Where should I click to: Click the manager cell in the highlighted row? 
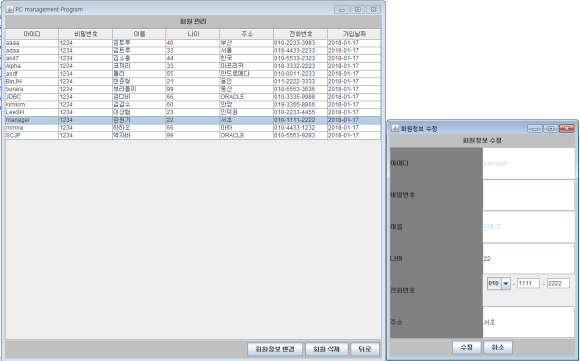pos(32,120)
